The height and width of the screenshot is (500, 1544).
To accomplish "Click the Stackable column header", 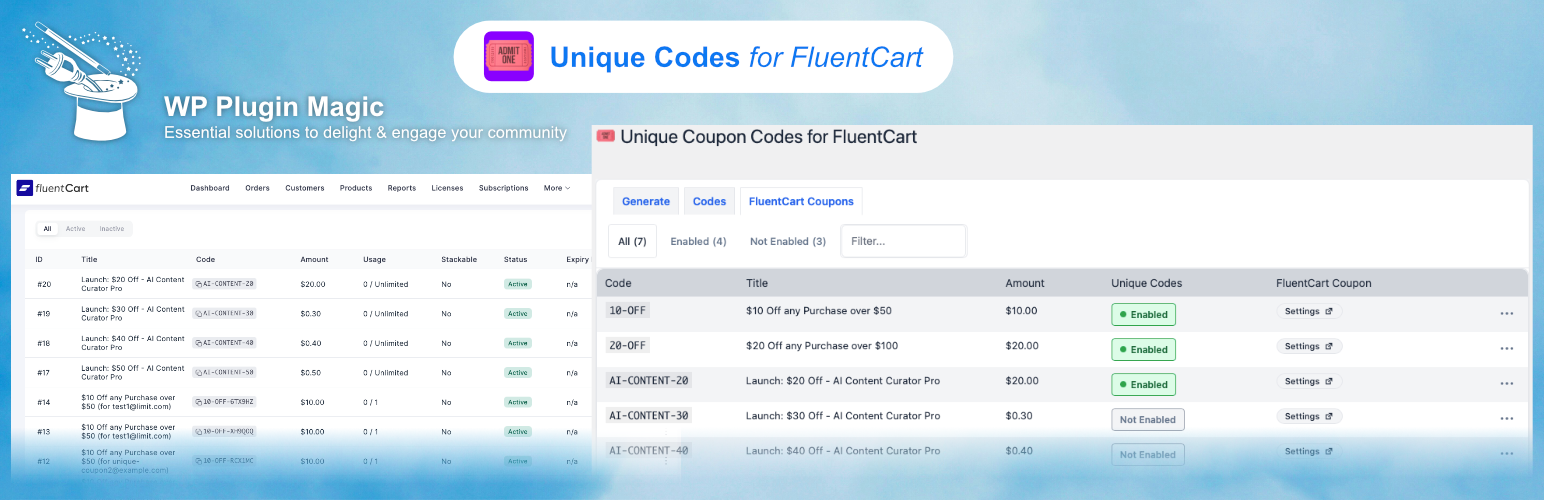I will pyautogui.click(x=459, y=259).
